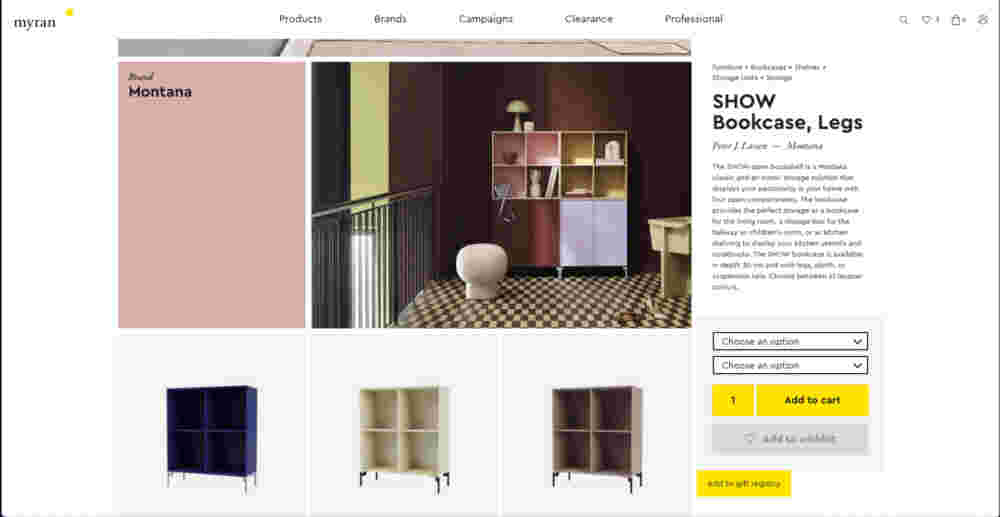Open the Professional menu
Image resolution: width=1000 pixels, height=517 pixels.
(x=694, y=19)
